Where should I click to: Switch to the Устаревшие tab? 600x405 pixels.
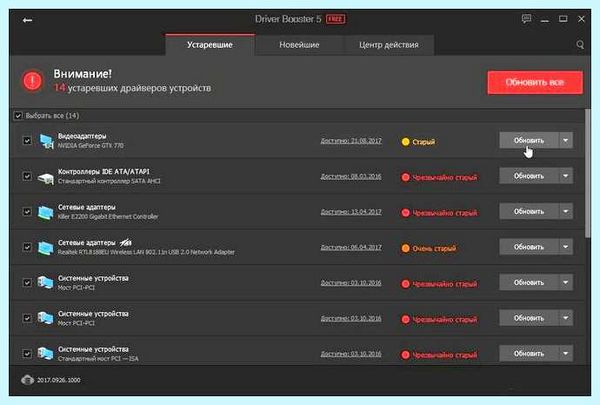(210, 45)
